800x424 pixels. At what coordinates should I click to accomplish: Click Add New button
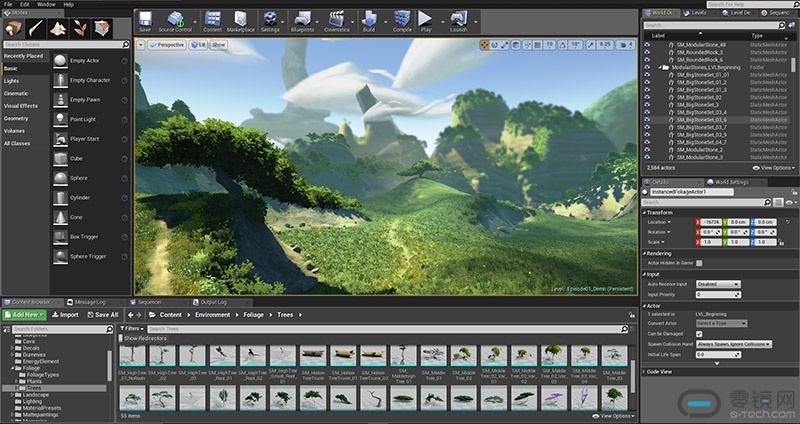tap(24, 315)
